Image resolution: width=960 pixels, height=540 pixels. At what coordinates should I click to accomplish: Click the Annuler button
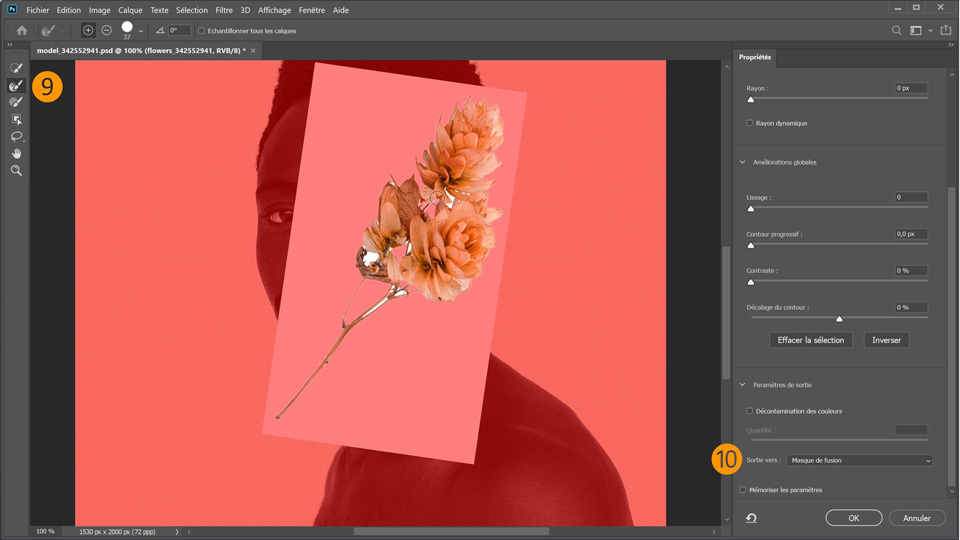[x=917, y=518]
